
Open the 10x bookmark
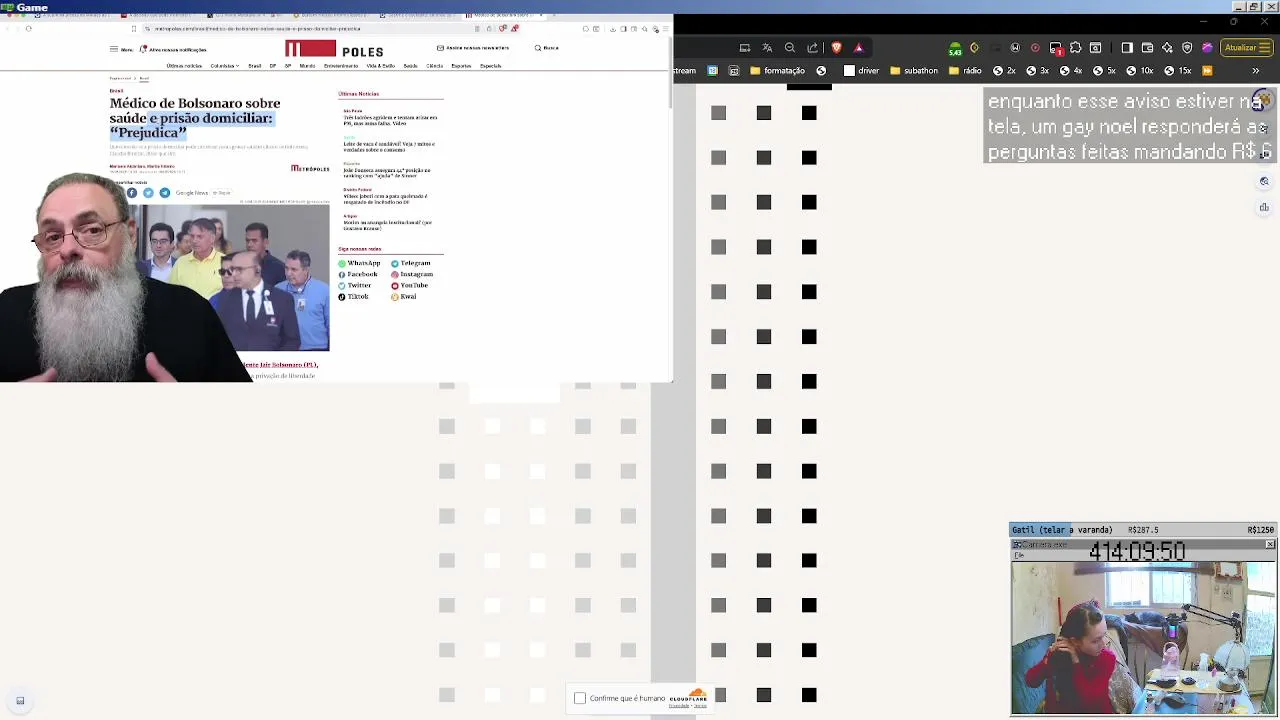tap(1140, 71)
